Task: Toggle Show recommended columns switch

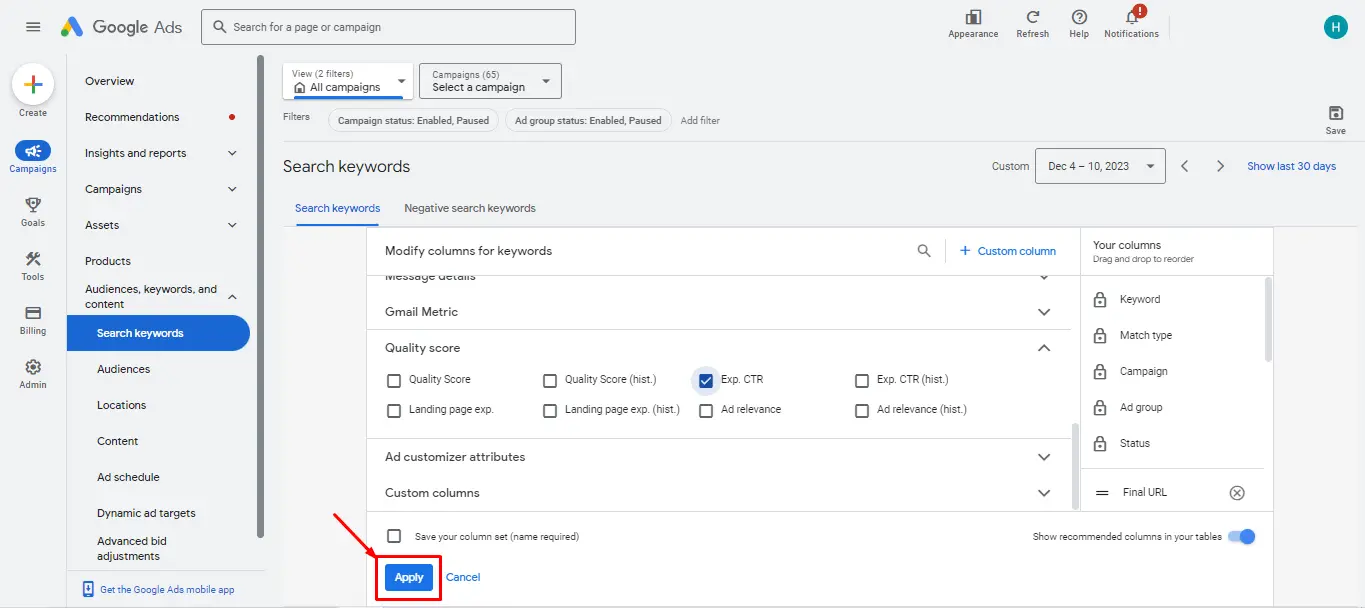Action: (1241, 537)
